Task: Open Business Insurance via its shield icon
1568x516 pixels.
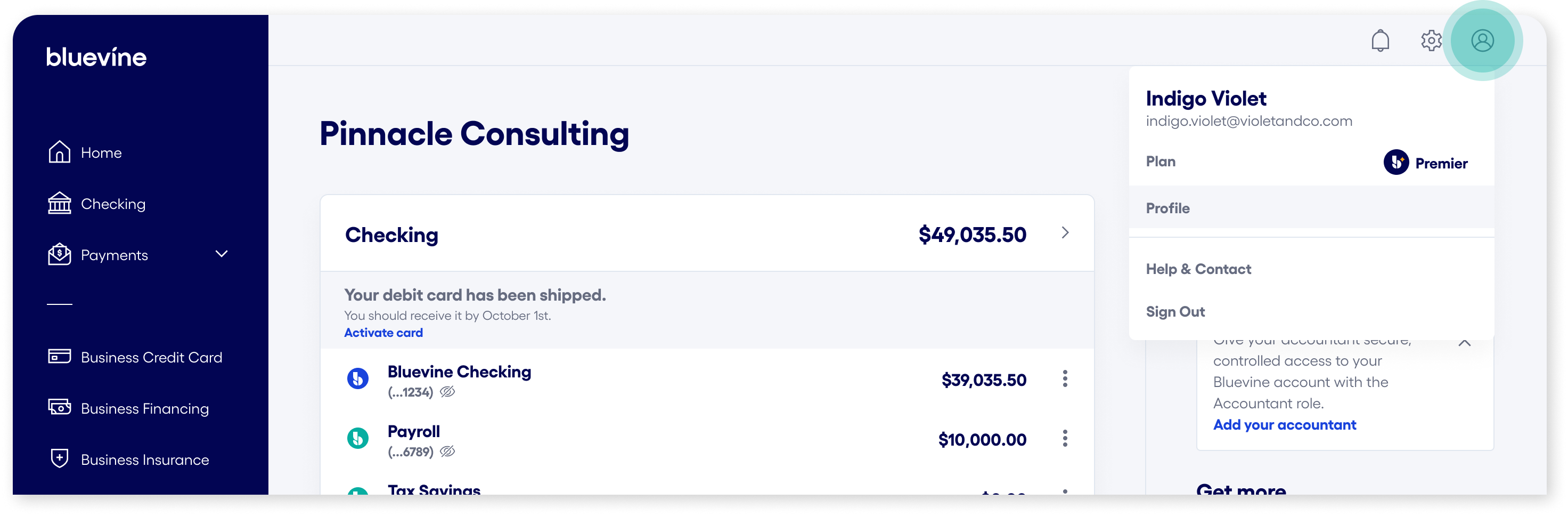Action: pos(59,459)
